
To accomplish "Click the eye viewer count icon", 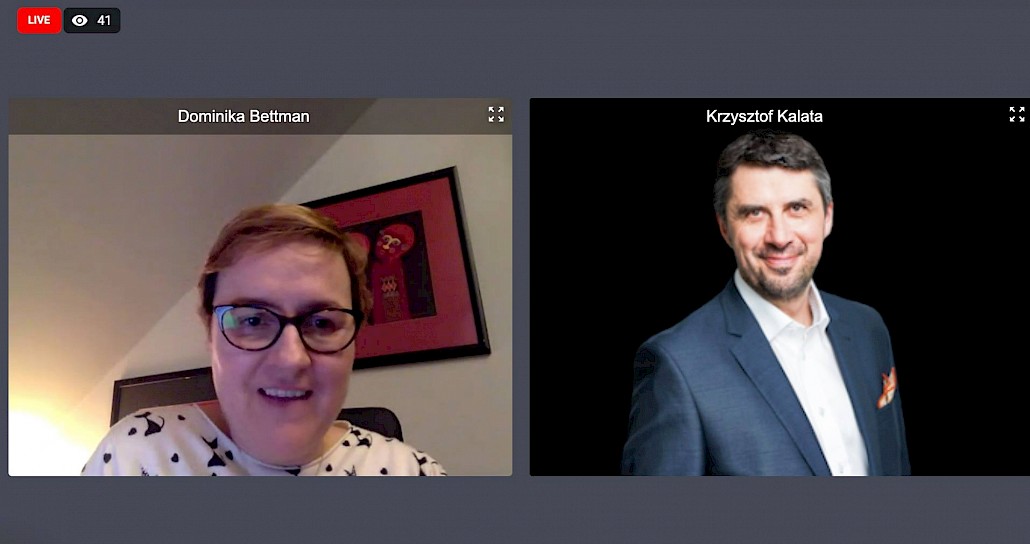I will 79,20.
